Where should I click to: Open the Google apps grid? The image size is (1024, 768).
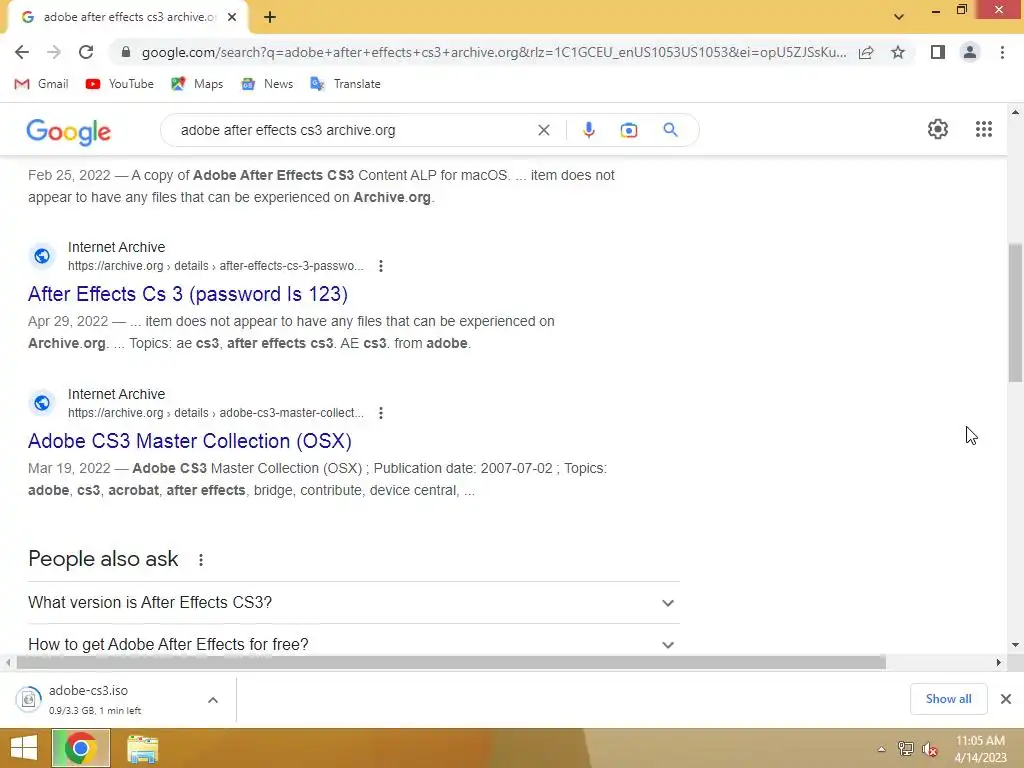click(984, 129)
